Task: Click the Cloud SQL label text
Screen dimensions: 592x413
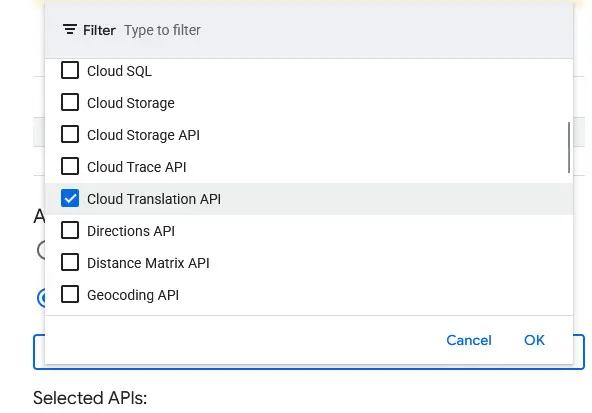Action: (x=119, y=71)
